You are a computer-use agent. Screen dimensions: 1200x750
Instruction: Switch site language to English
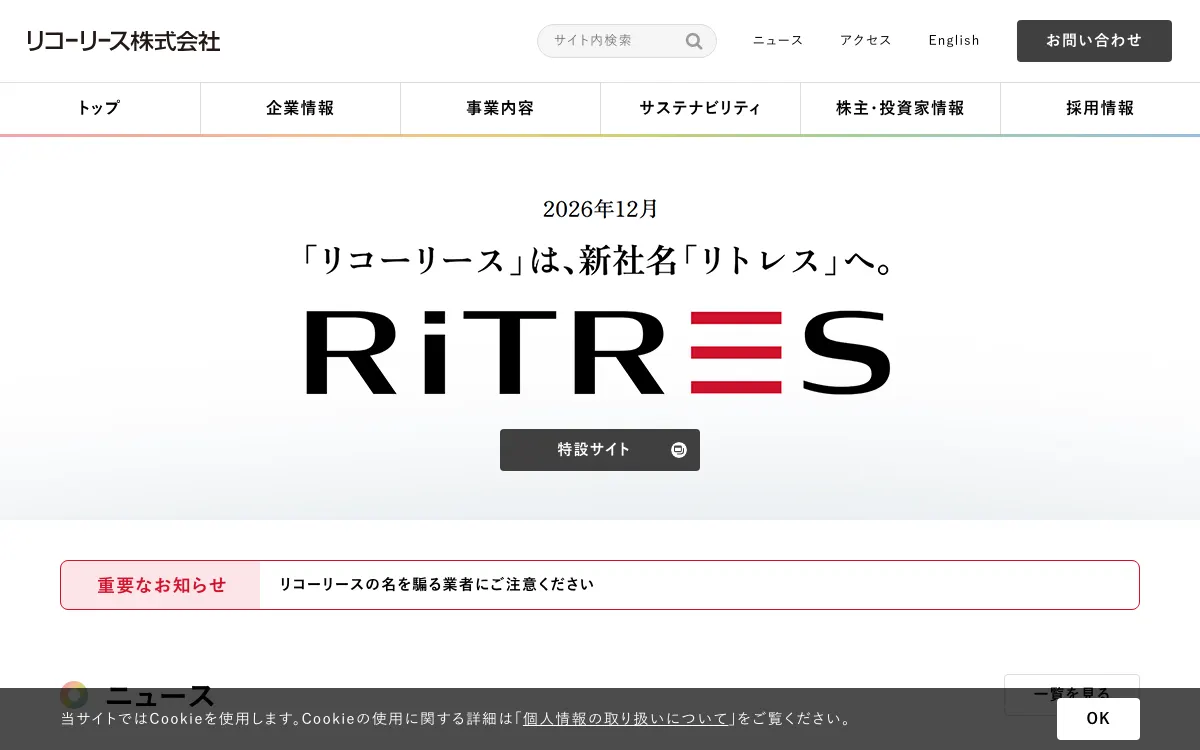click(x=954, y=41)
